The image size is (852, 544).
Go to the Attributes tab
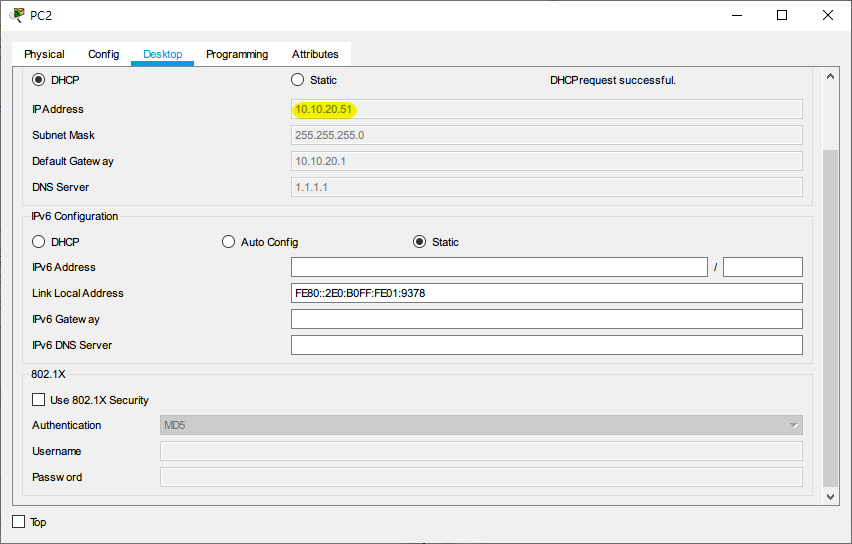tap(315, 54)
